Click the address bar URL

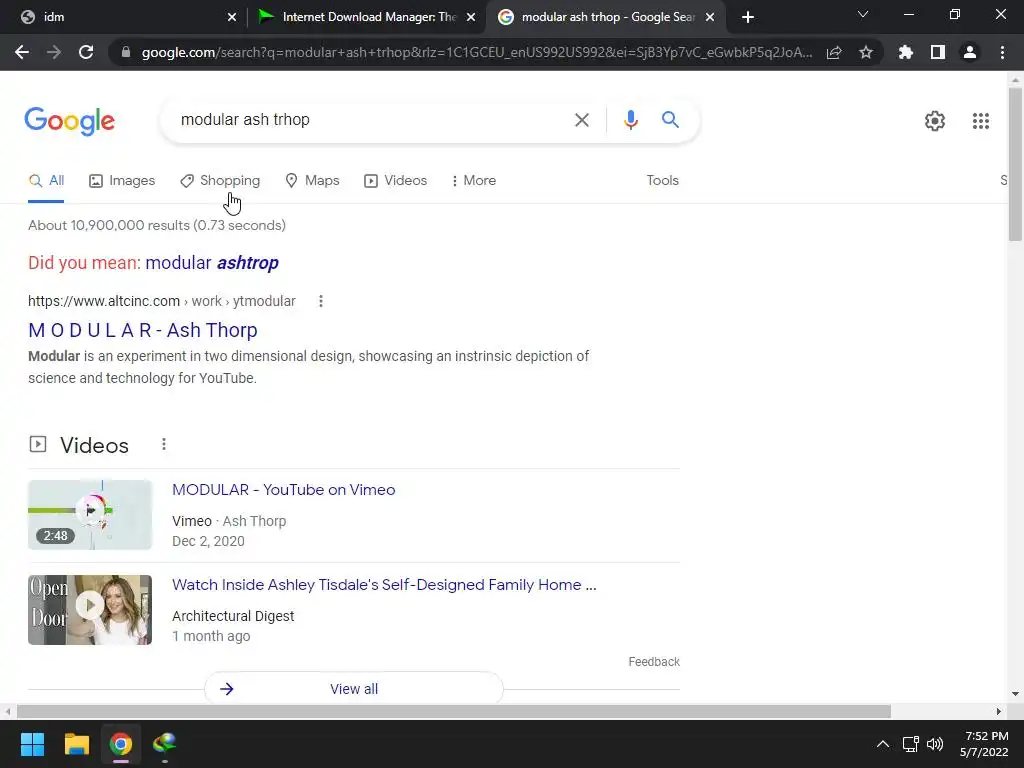(x=477, y=53)
